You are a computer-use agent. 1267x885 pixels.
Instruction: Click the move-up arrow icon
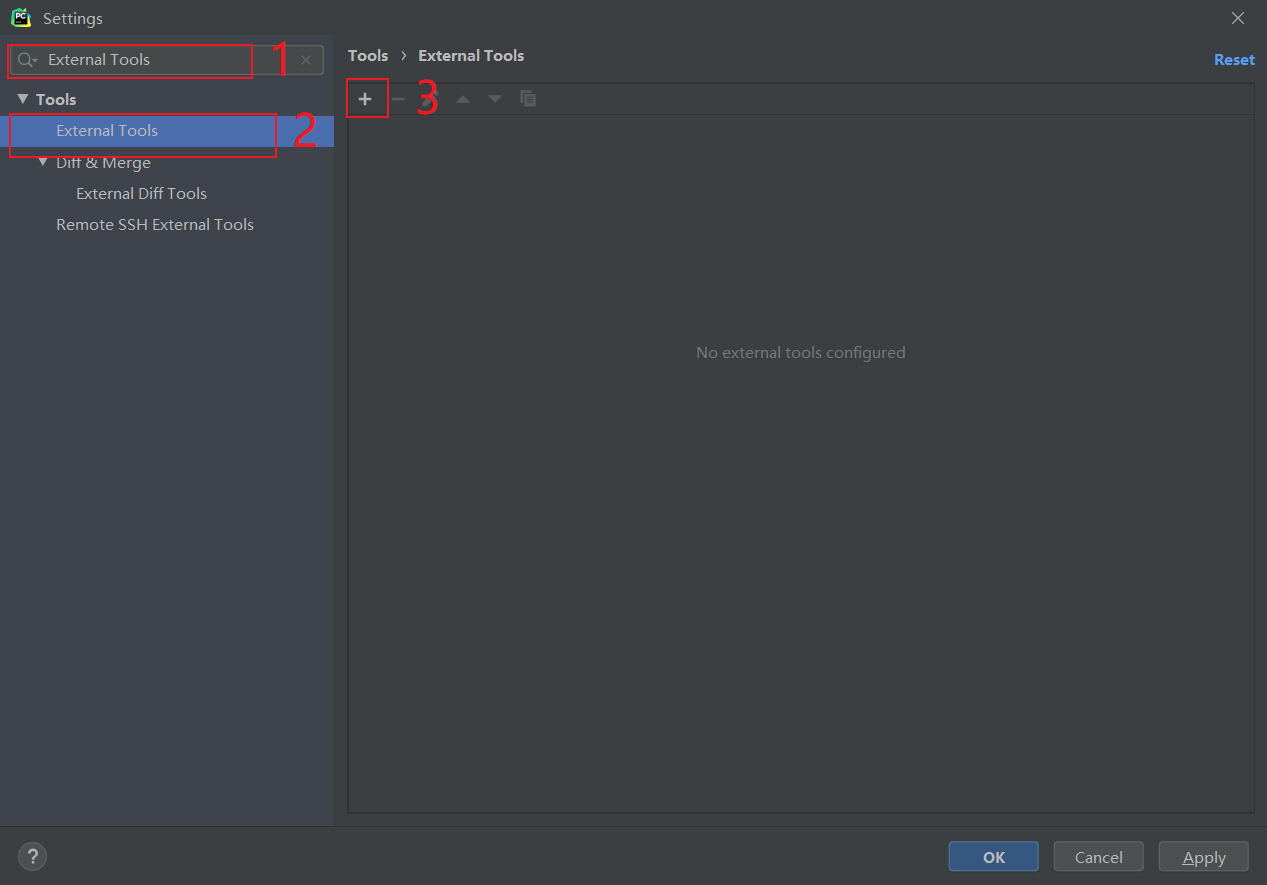462,98
